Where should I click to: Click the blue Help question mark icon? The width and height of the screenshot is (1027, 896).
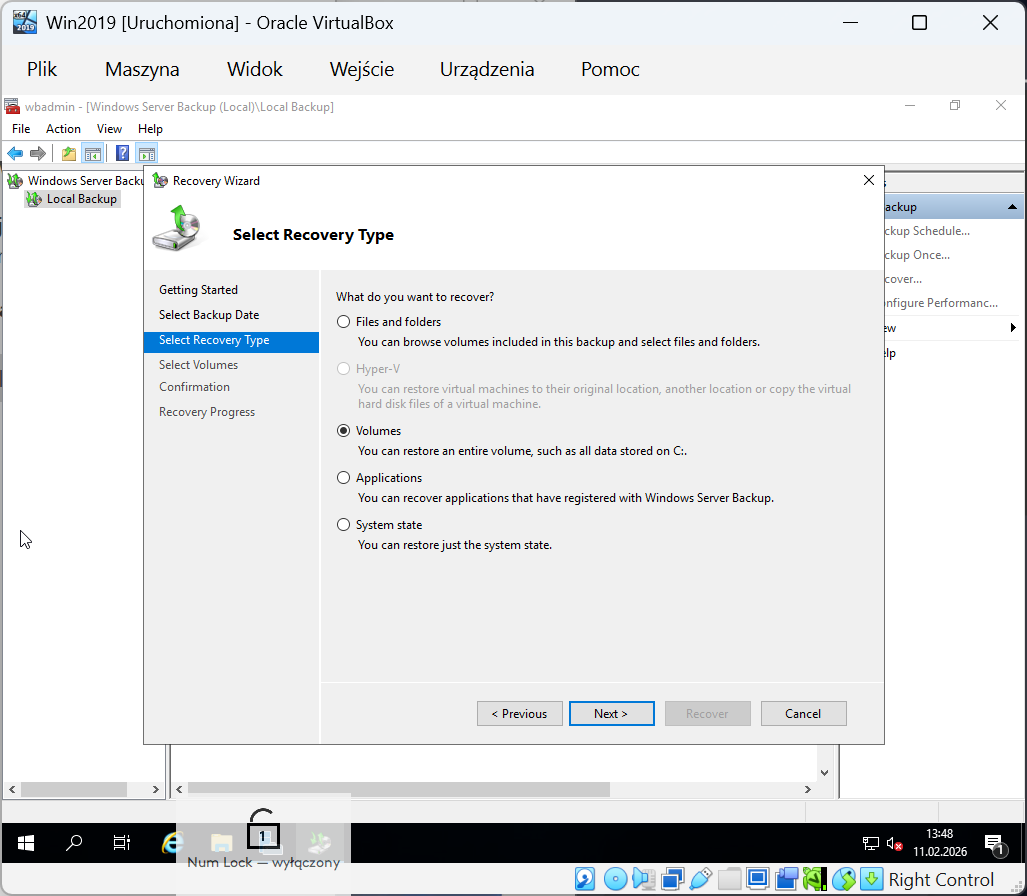(x=122, y=153)
